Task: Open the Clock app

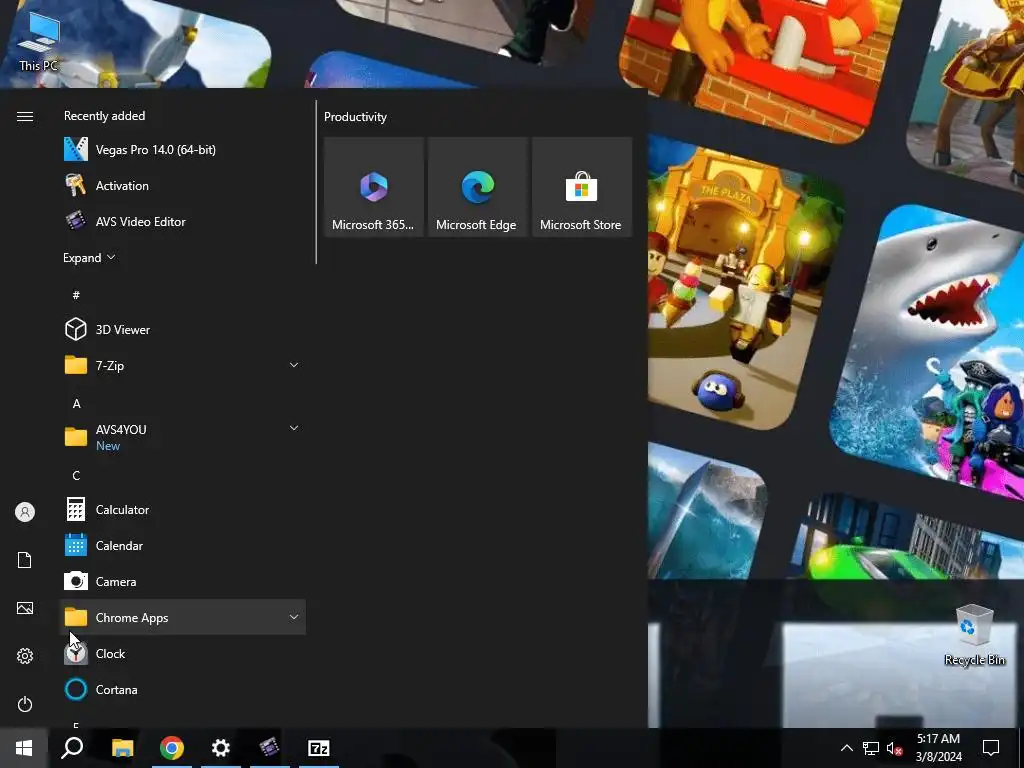Action: [182, 653]
